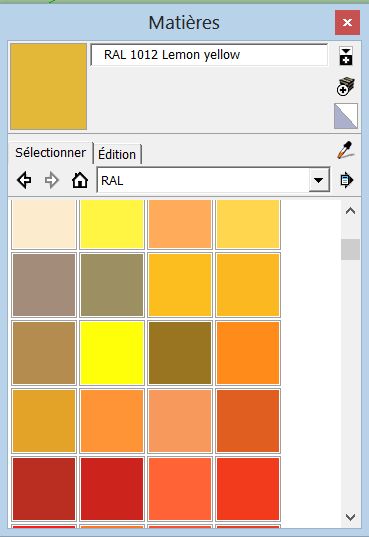Click the RAL 1012 Lemon yellow name field
Image resolution: width=369 pixels, height=537 pixels.
209,55
